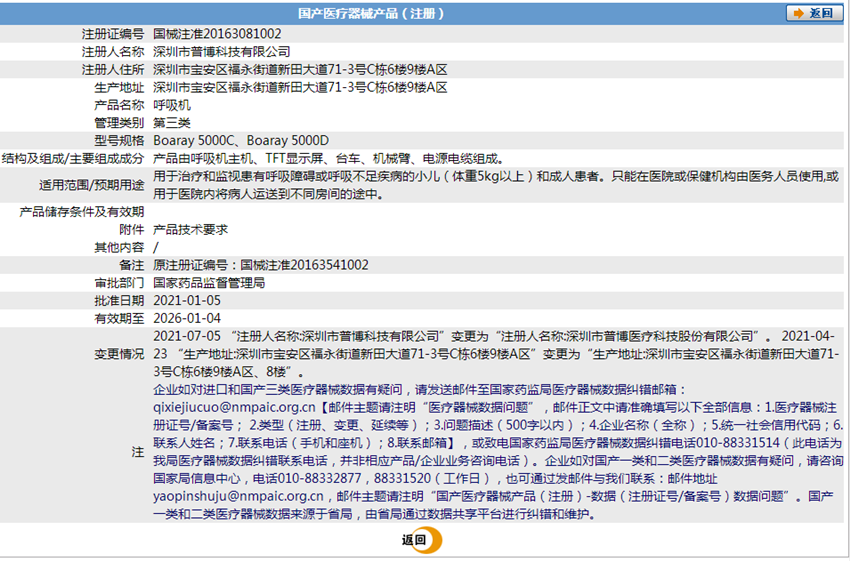Select product name 呼吸机

point(172,105)
